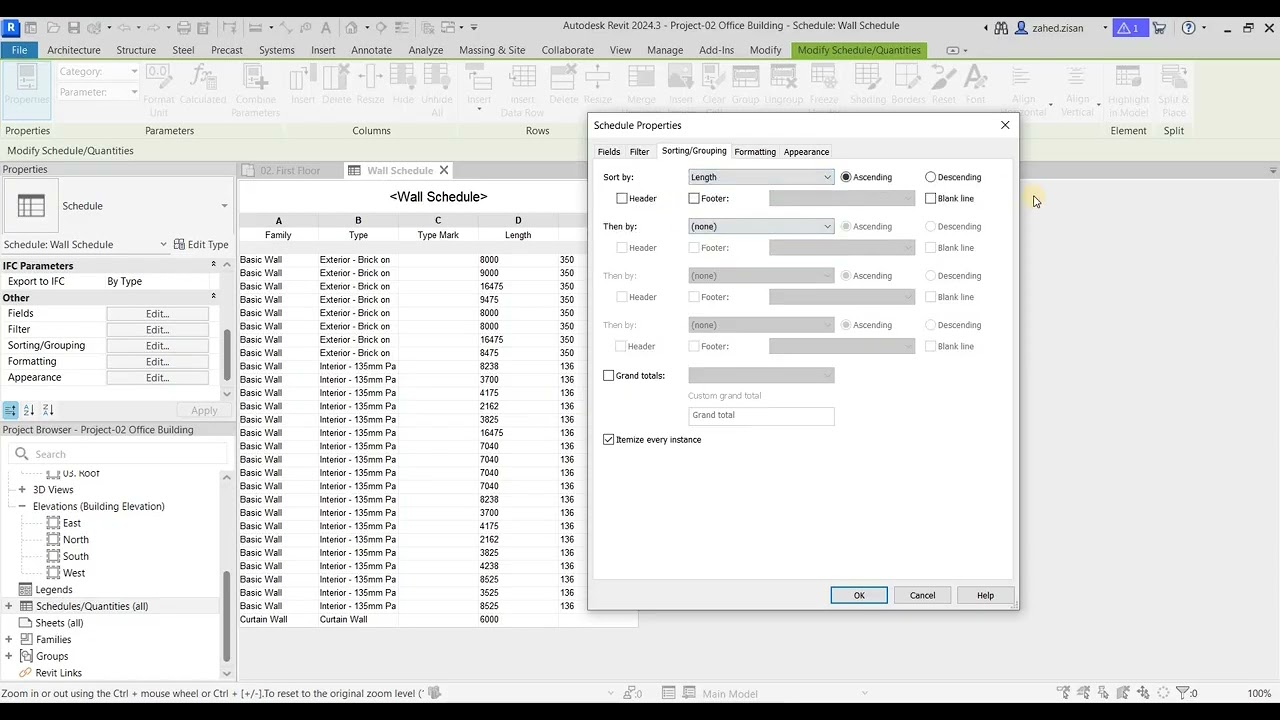Switch to the 02. First Floor view tab

(290, 171)
